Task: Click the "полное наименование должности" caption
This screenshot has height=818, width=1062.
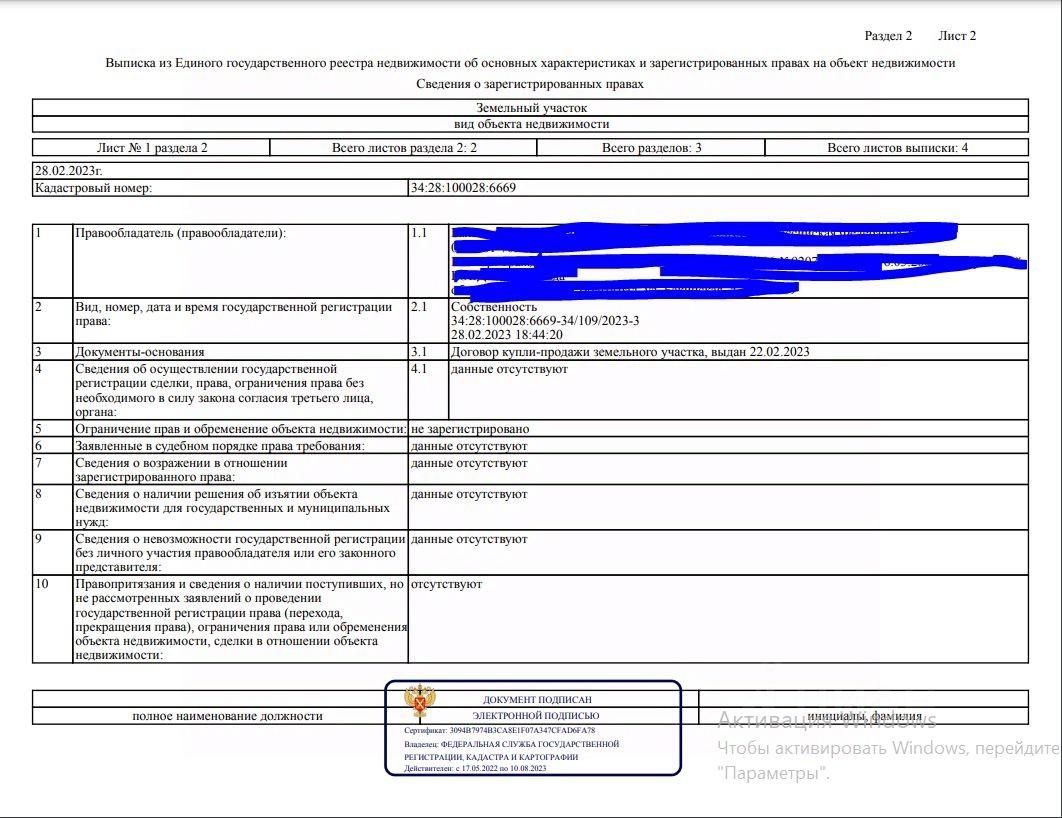Action: coord(228,716)
